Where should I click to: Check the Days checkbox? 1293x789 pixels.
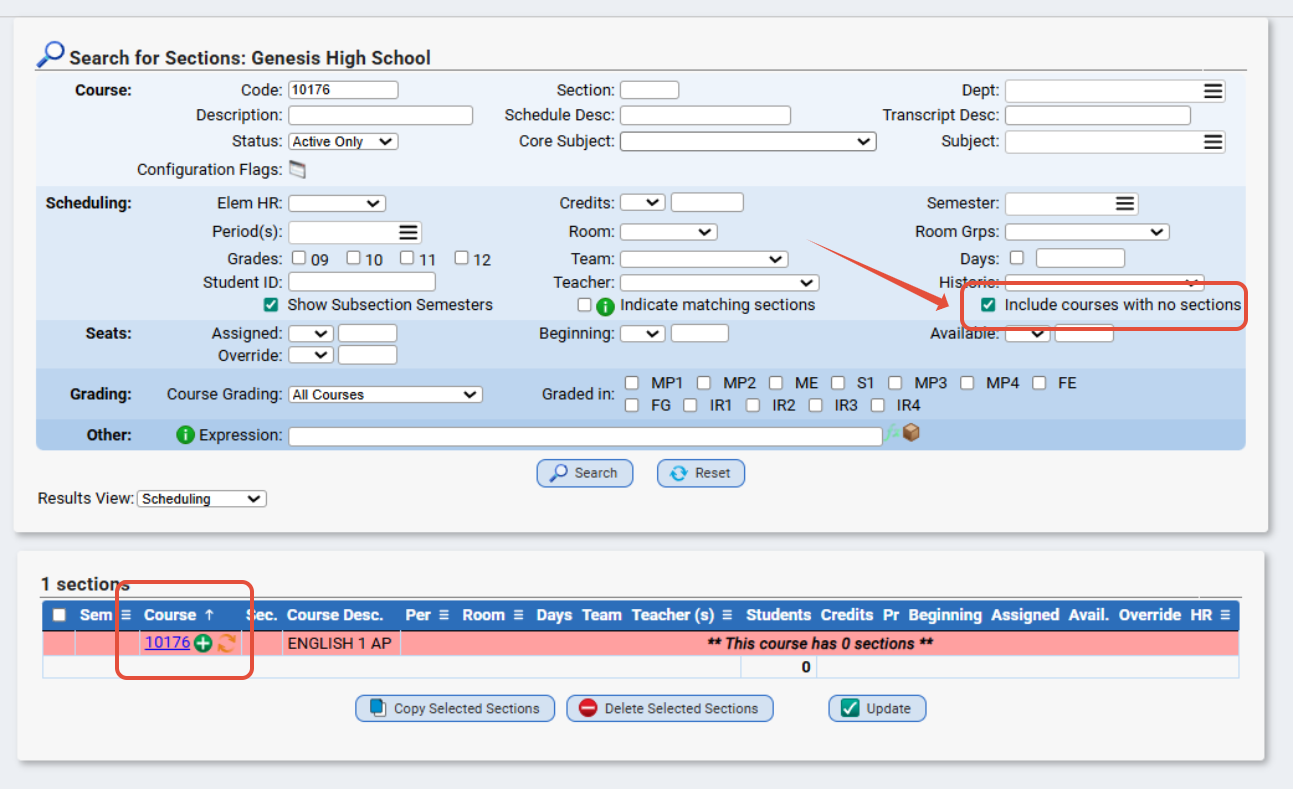click(1017, 258)
